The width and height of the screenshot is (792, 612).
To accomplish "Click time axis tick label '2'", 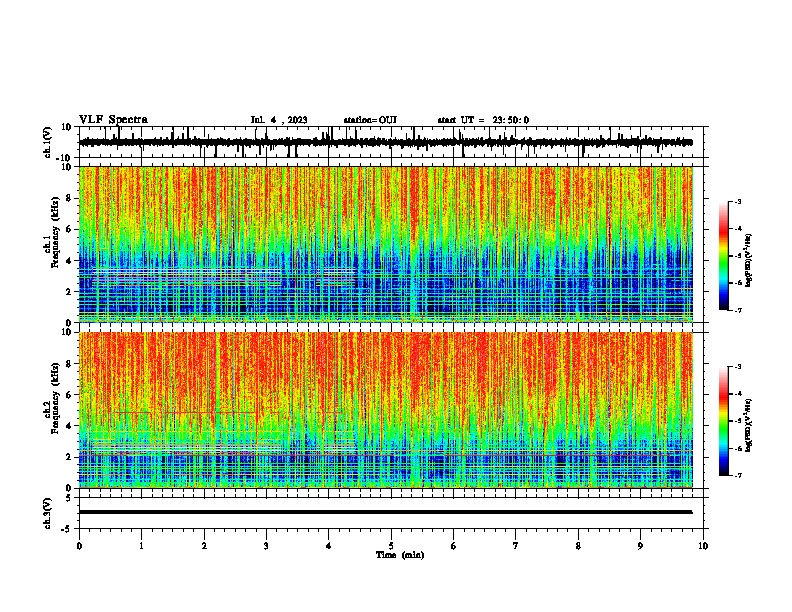I will [x=204, y=546].
